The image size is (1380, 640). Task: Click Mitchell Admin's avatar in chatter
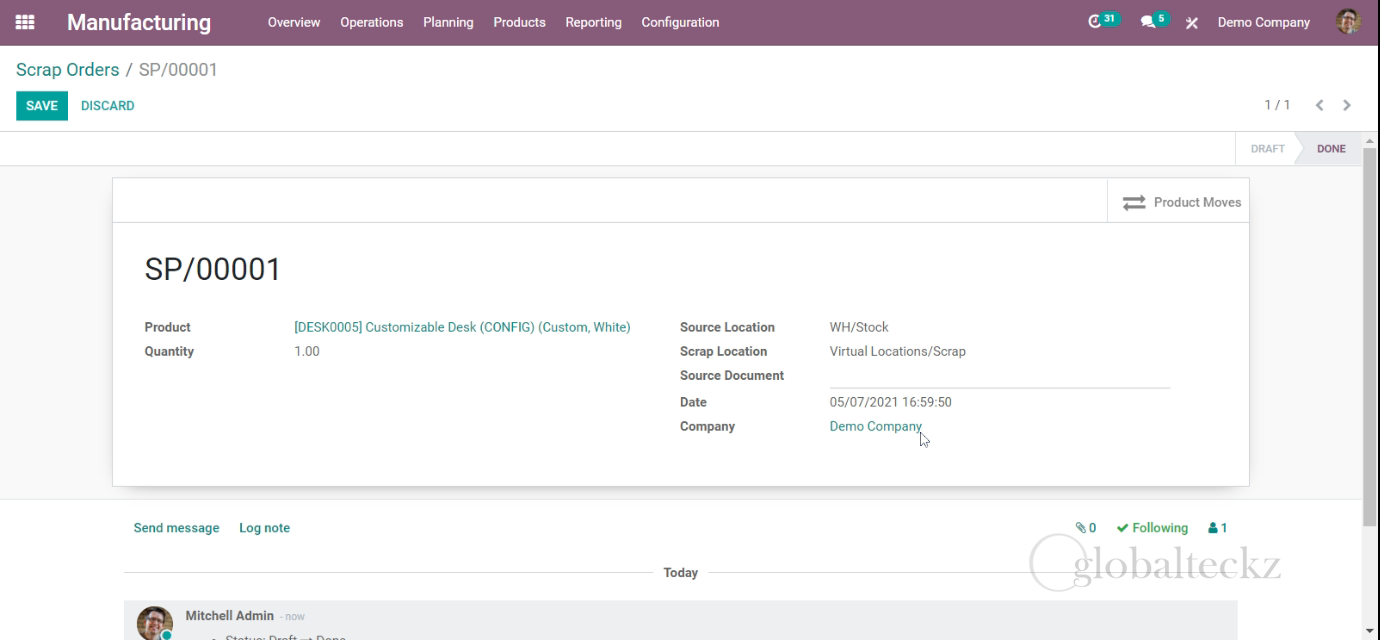155,622
